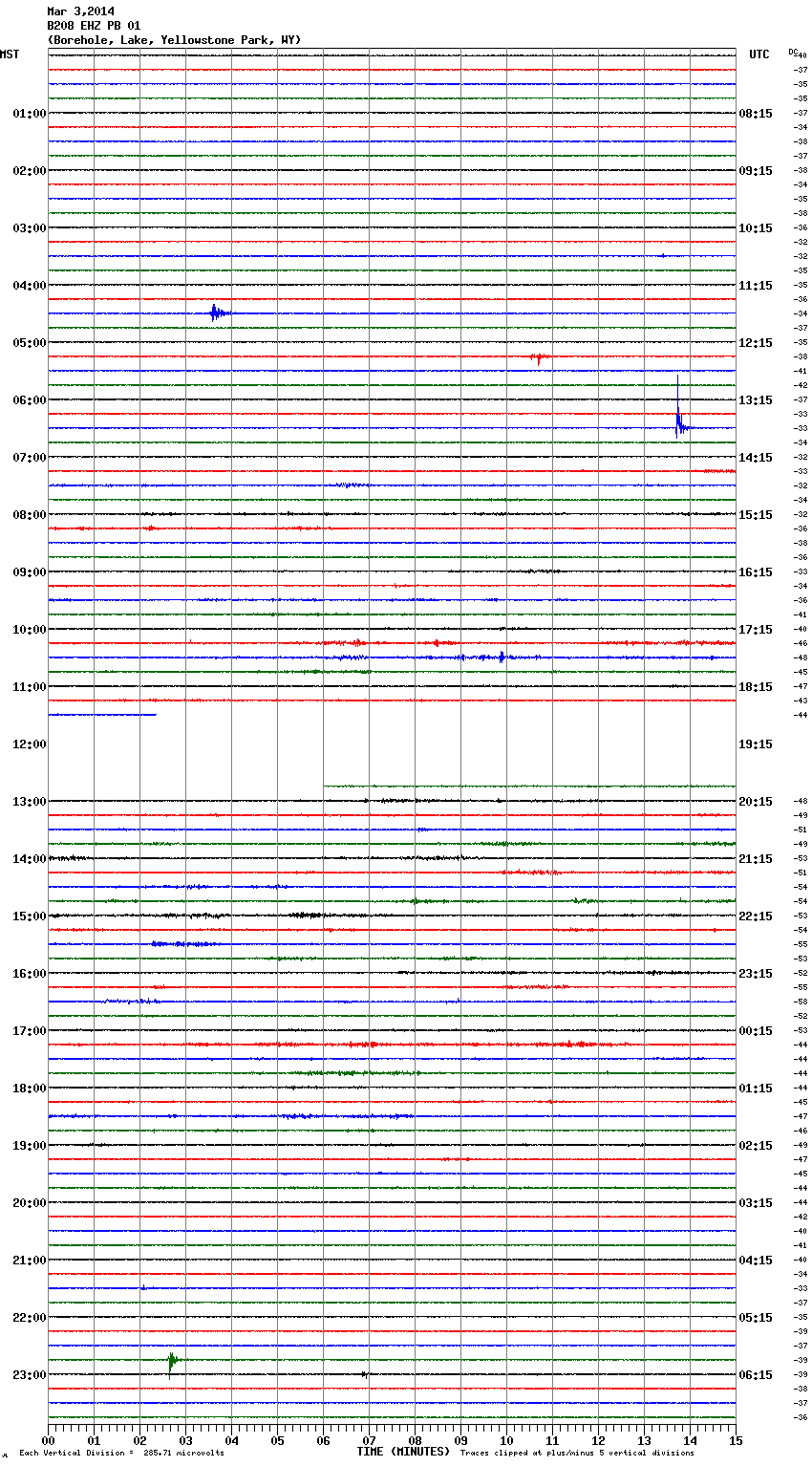This screenshot has width=812, height=1466.
Task: Click the 08:15 UTC time label
Action: [x=756, y=114]
